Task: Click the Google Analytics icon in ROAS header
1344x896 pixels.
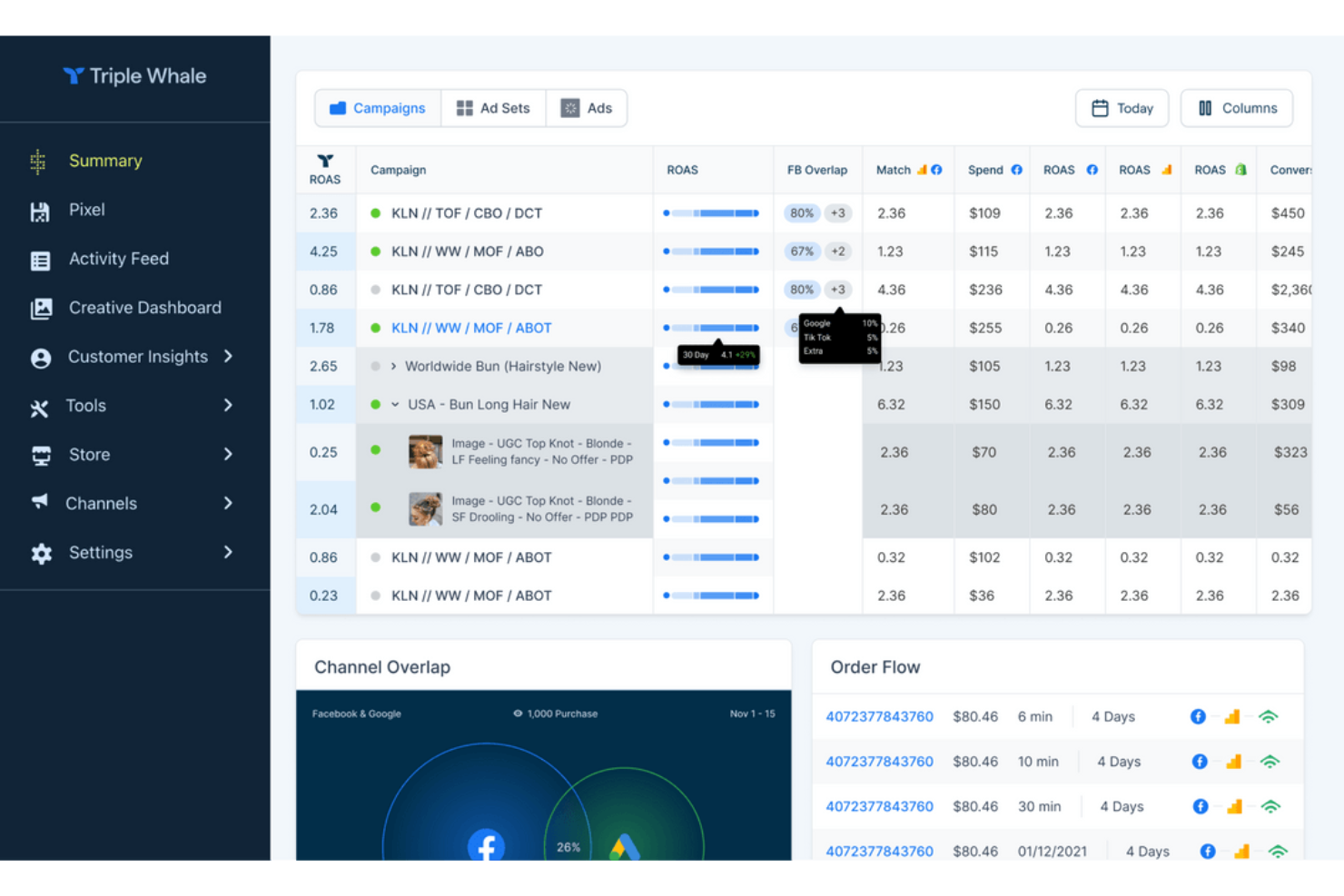Action: pyautogui.click(x=1167, y=170)
